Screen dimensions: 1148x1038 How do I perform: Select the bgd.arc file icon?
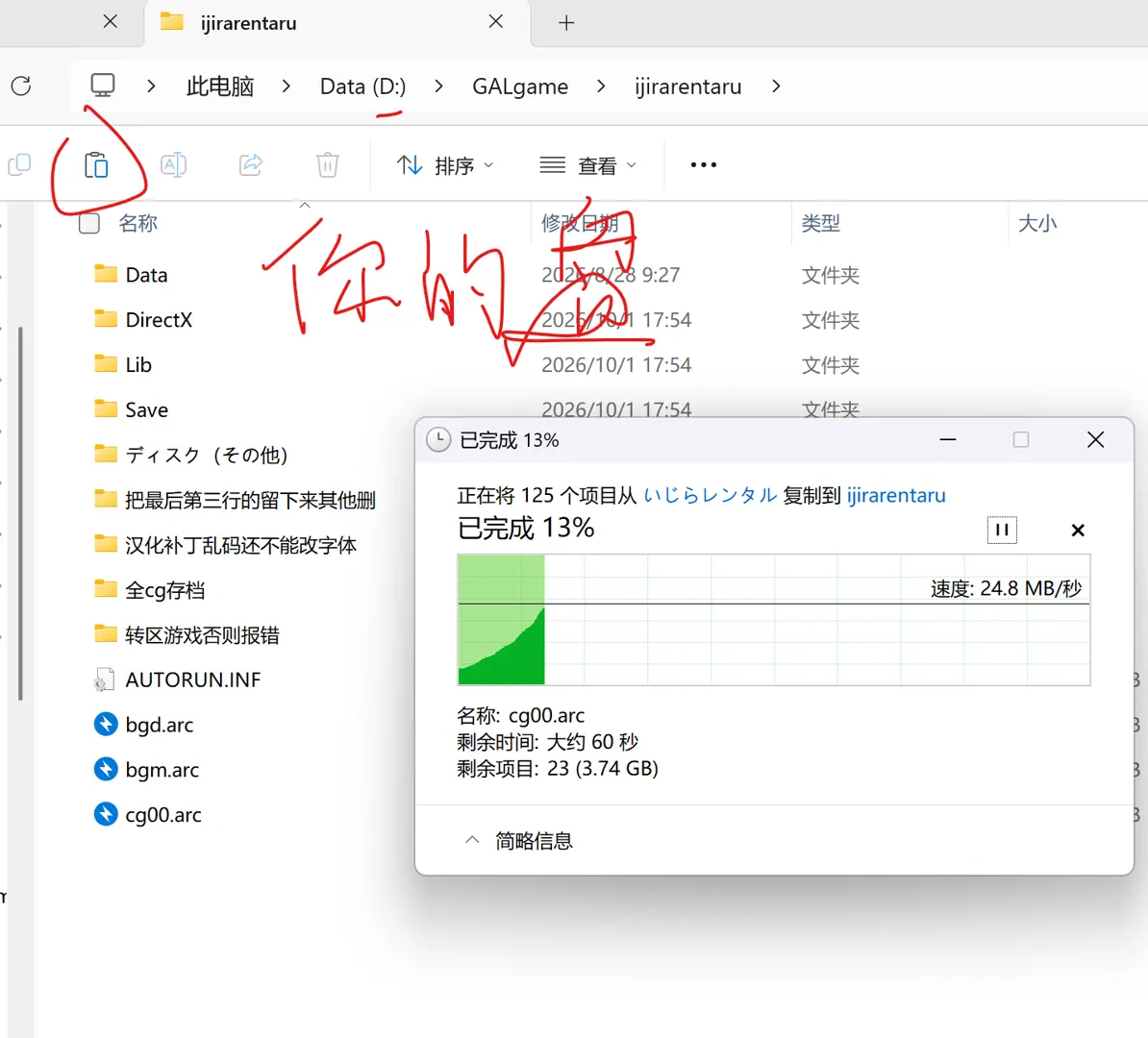(x=106, y=725)
